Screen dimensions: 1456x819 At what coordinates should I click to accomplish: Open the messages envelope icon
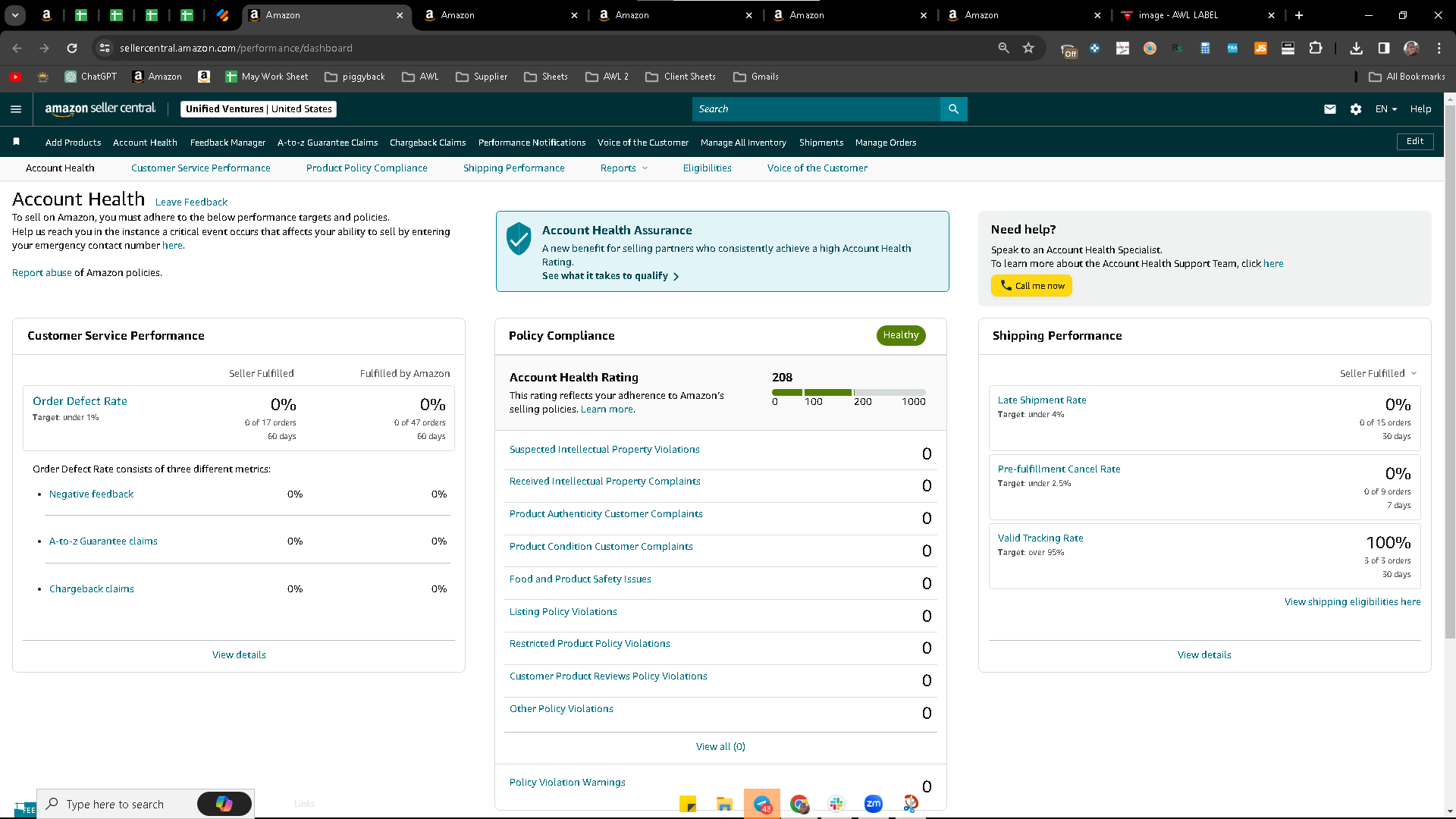1329,109
